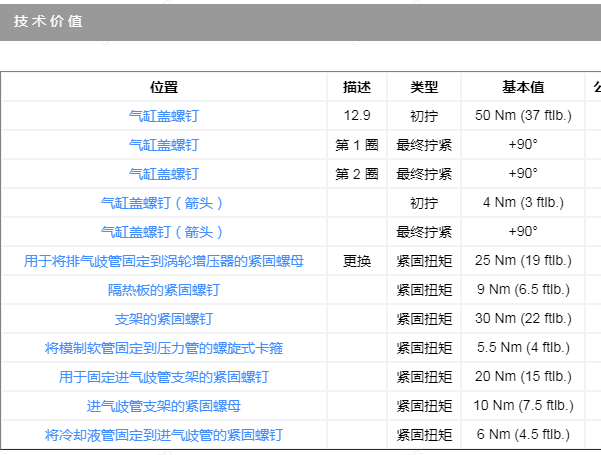Click the 技术价值 section title
The width and height of the screenshot is (601, 455).
tap(48, 21)
